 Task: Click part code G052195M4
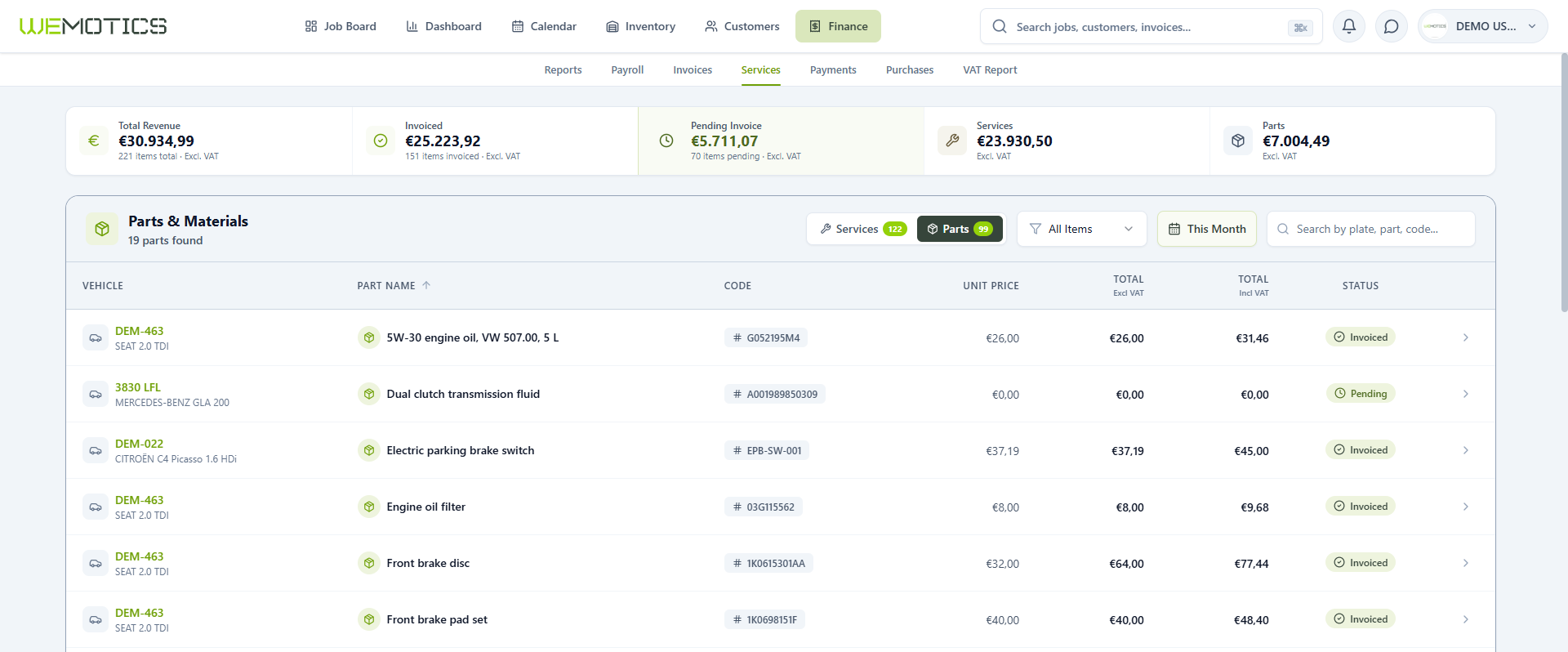point(766,337)
